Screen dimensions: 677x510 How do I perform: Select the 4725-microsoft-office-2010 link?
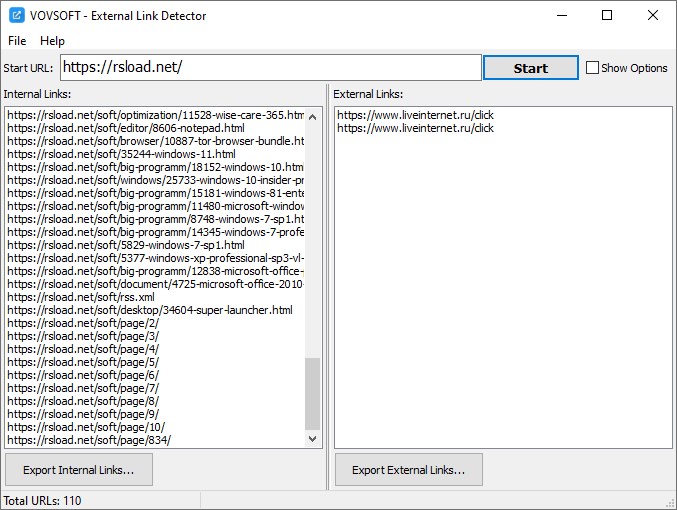155,284
